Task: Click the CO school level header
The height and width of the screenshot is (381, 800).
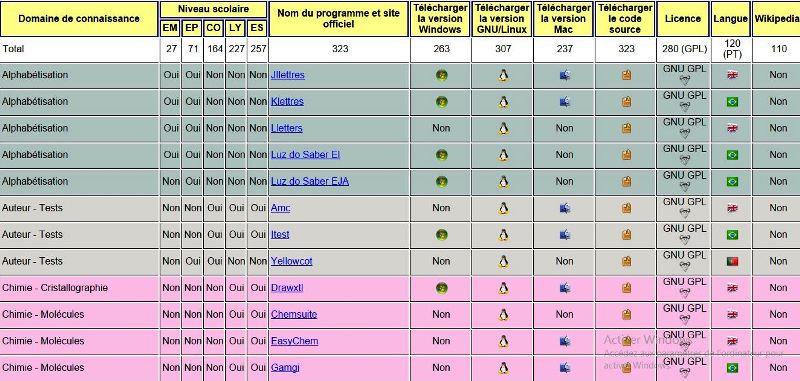Action: (213, 28)
